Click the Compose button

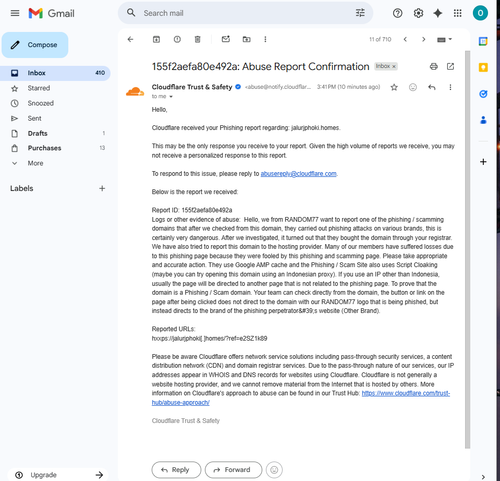(x=35, y=45)
